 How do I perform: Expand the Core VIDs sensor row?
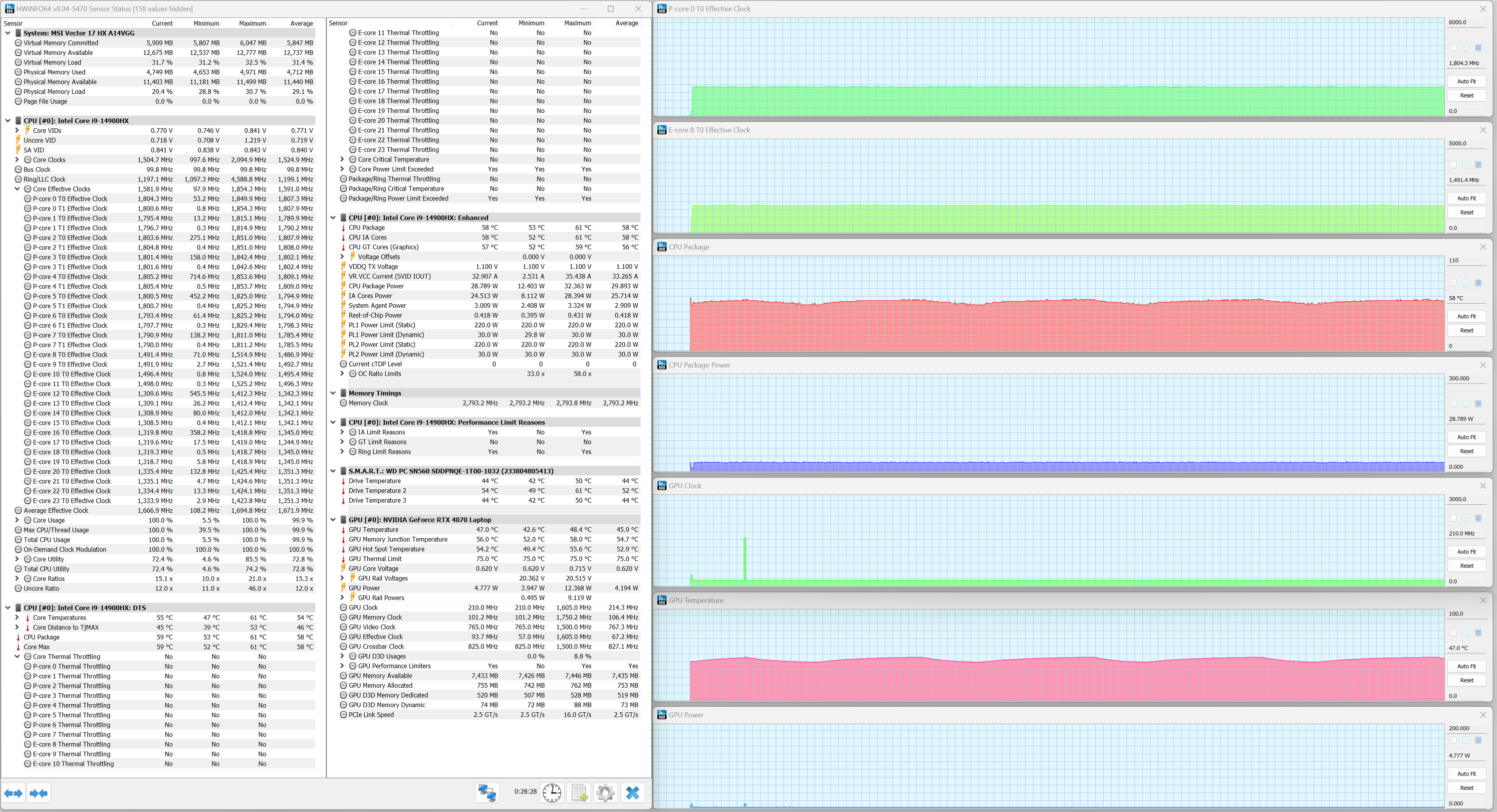tap(17, 131)
